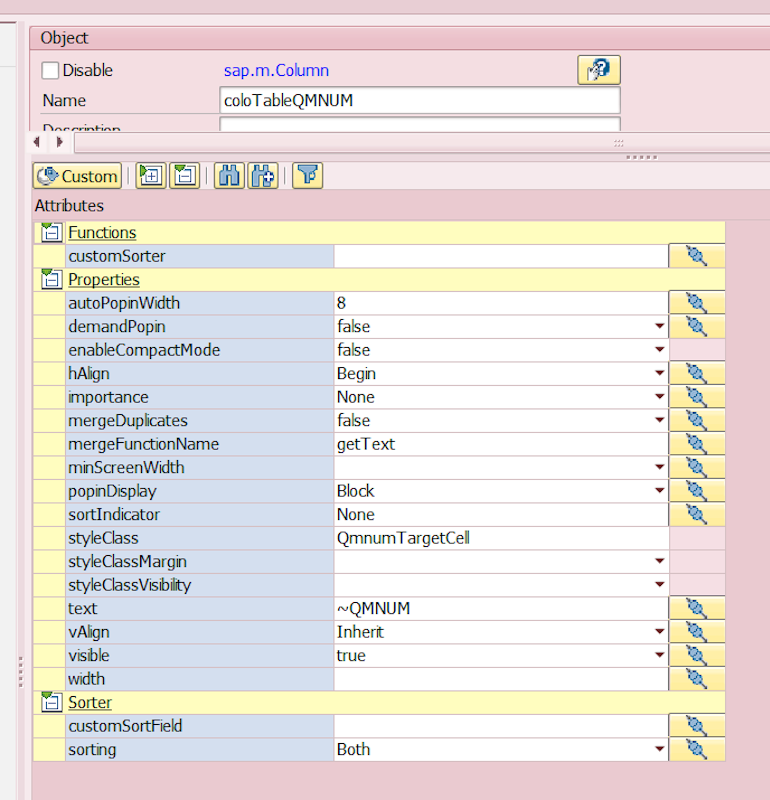Open the object help icon button

coord(599,70)
